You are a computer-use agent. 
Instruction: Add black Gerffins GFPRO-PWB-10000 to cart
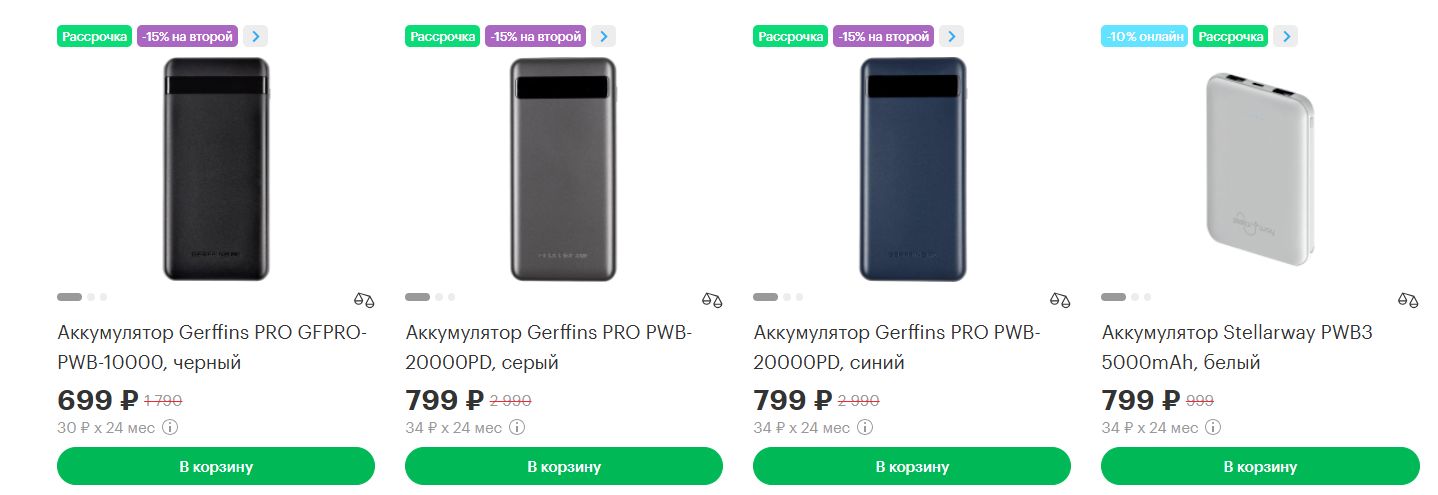point(216,466)
